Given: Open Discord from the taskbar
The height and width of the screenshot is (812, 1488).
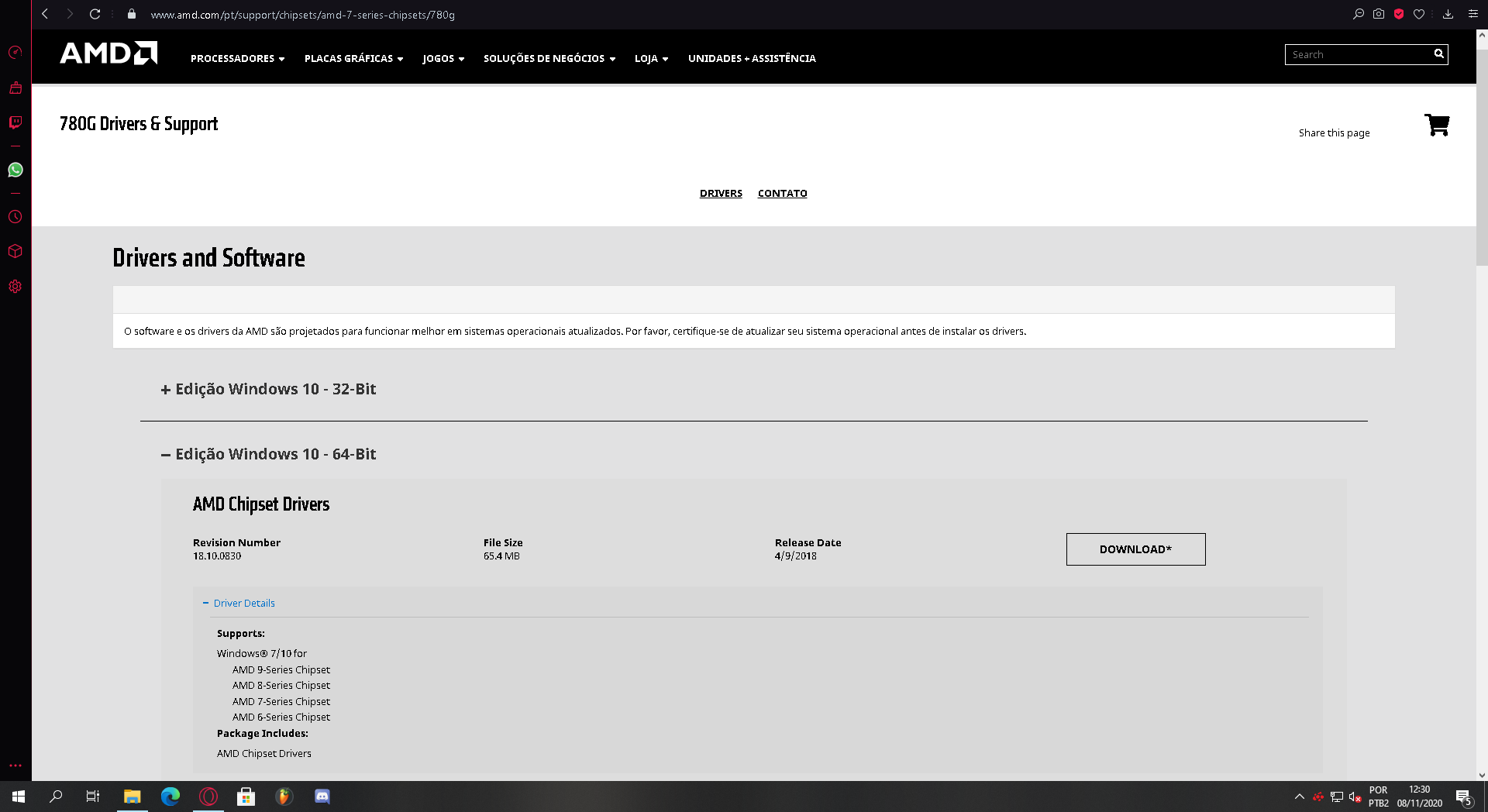Looking at the screenshot, I should [x=322, y=797].
